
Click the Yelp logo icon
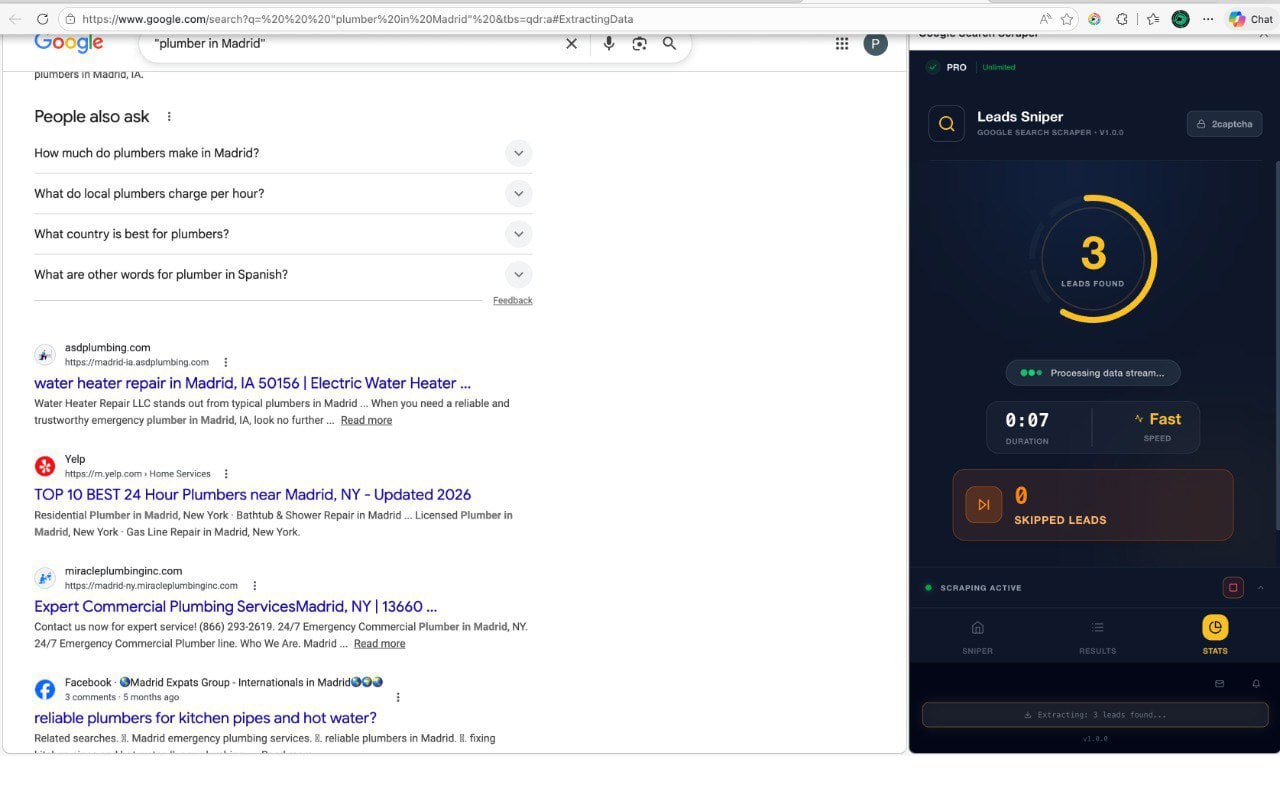[45, 466]
